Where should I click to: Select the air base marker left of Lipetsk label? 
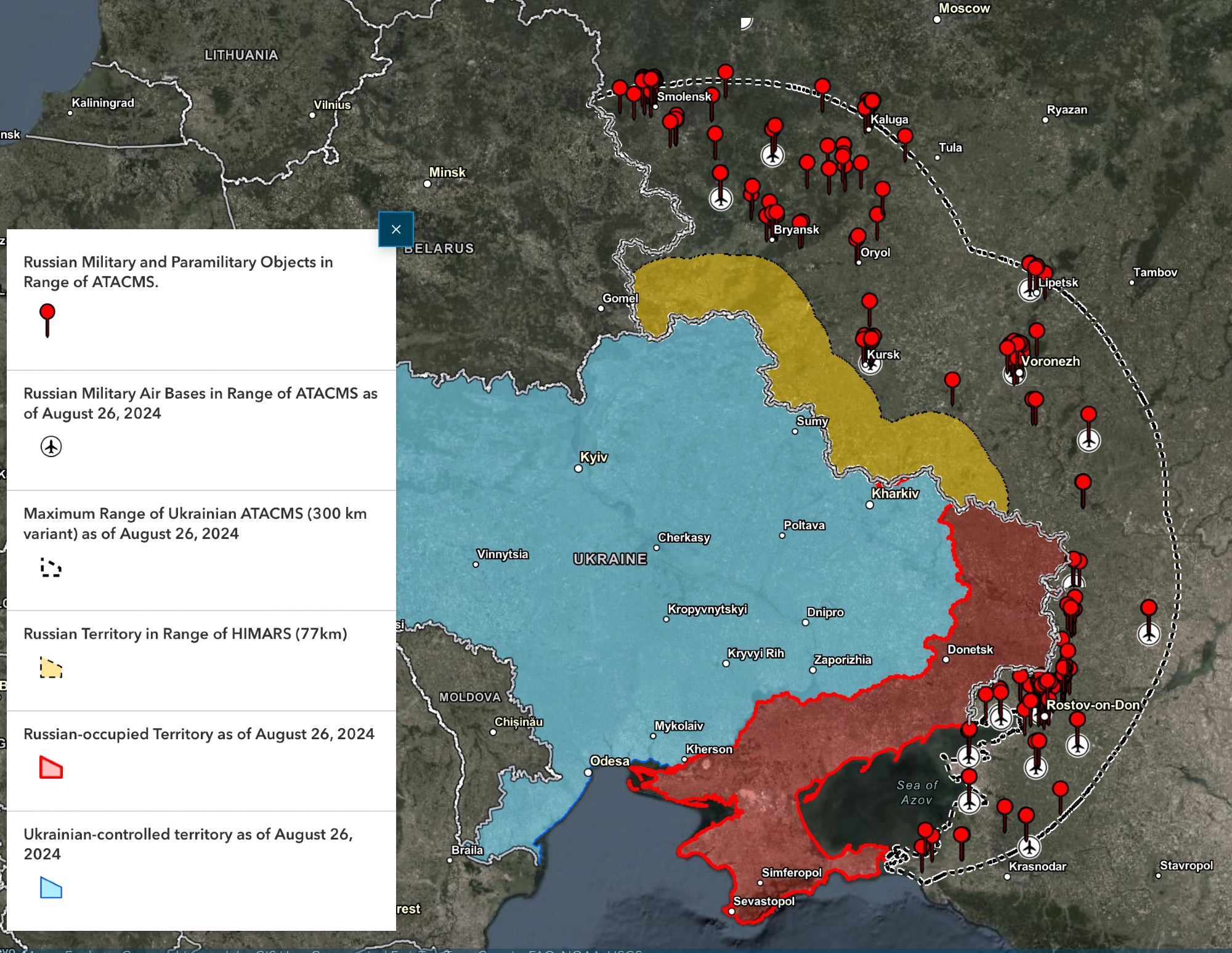(1029, 290)
